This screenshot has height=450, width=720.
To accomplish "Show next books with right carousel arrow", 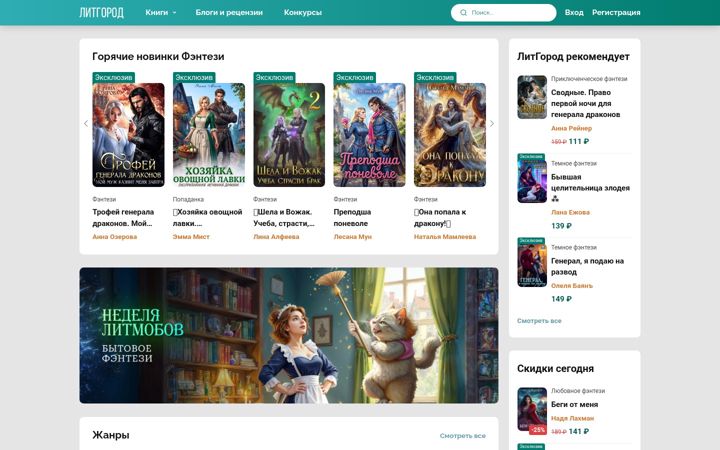I will 492,124.
